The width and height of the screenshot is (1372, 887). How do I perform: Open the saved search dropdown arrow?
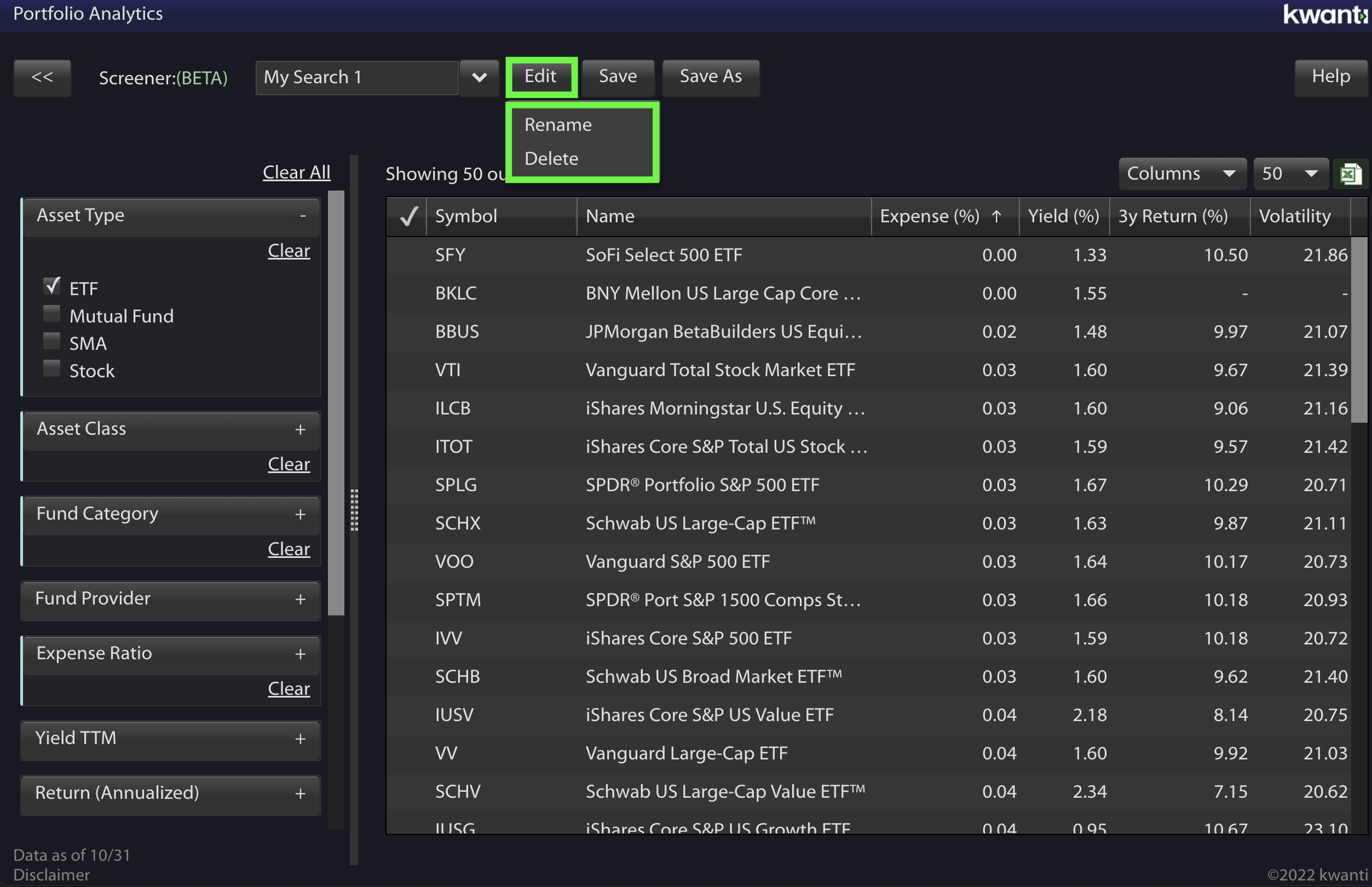pos(479,77)
